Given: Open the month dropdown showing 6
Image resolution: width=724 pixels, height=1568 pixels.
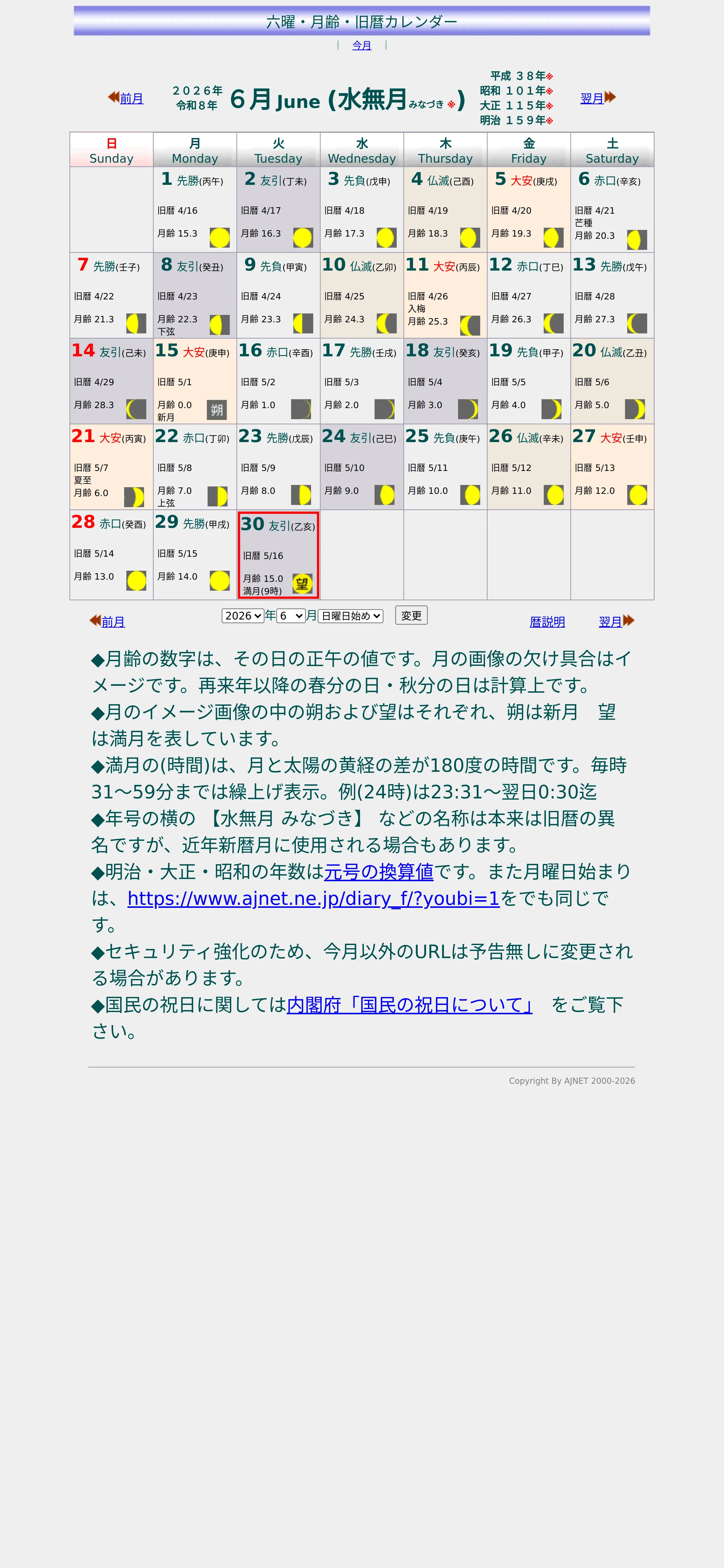Looking at the screenshot, I should pyautogui.click(x=291, y=616).
